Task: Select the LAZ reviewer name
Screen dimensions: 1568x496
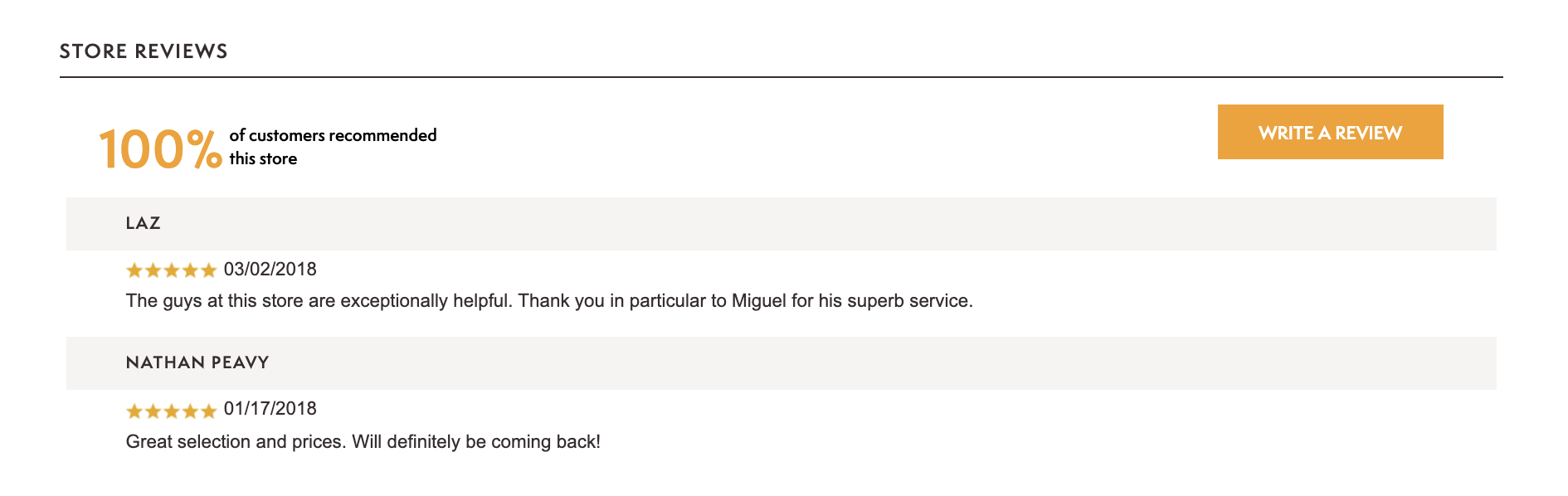Action: (x=144, y=223)
